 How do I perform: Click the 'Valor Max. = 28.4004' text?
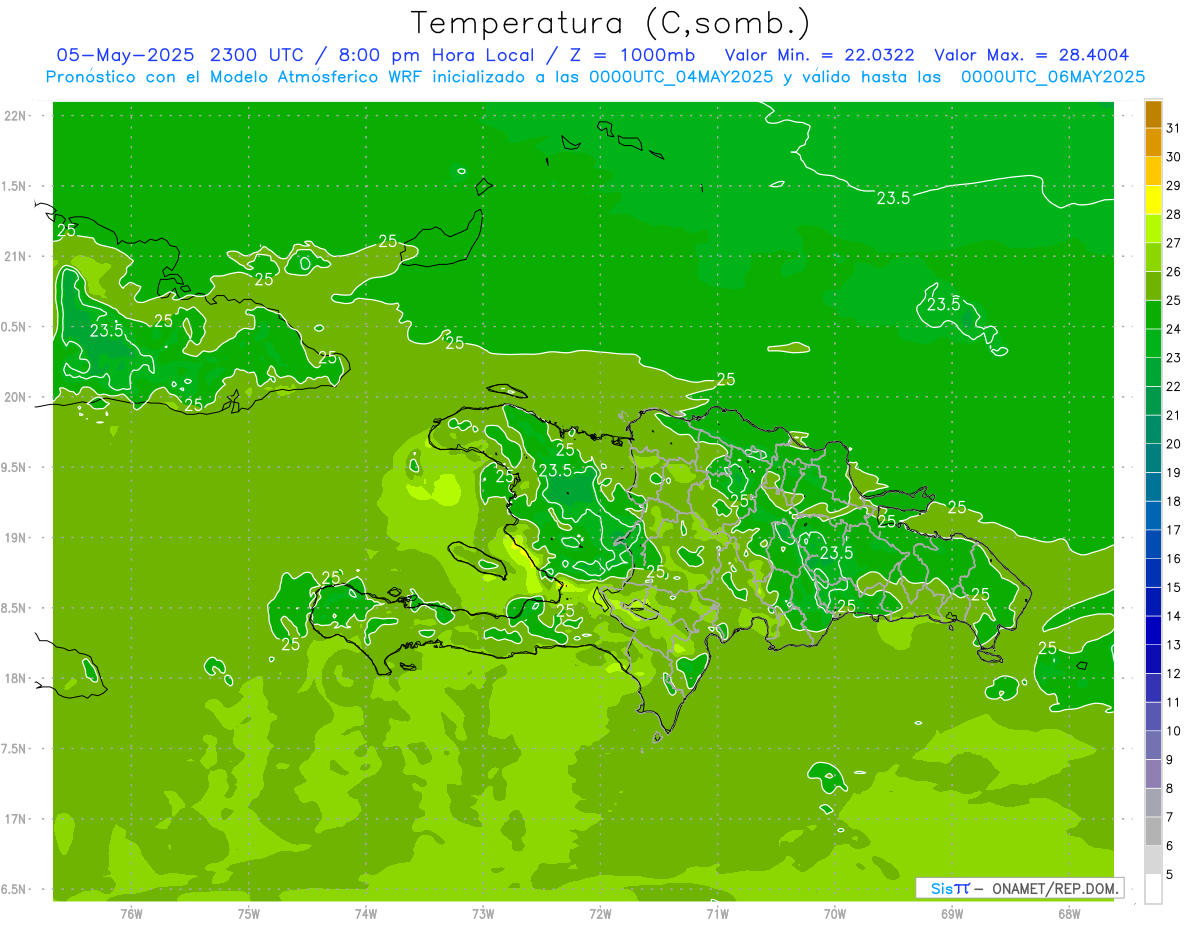pos(1032,55)
